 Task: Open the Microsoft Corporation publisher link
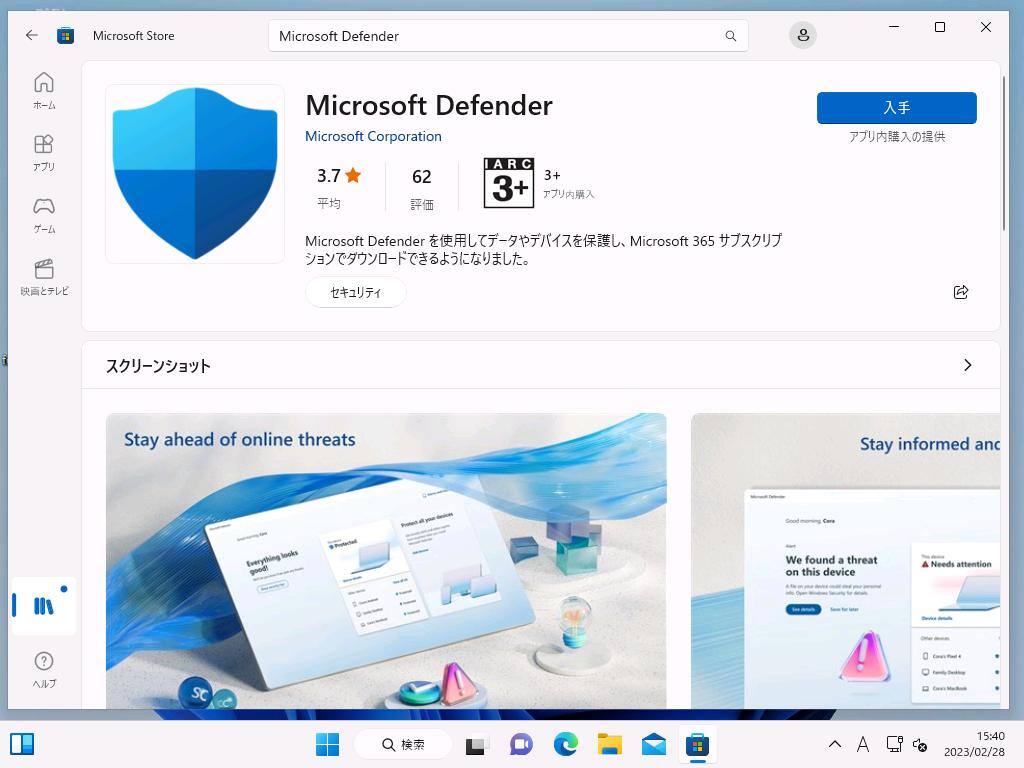point(373,136)
